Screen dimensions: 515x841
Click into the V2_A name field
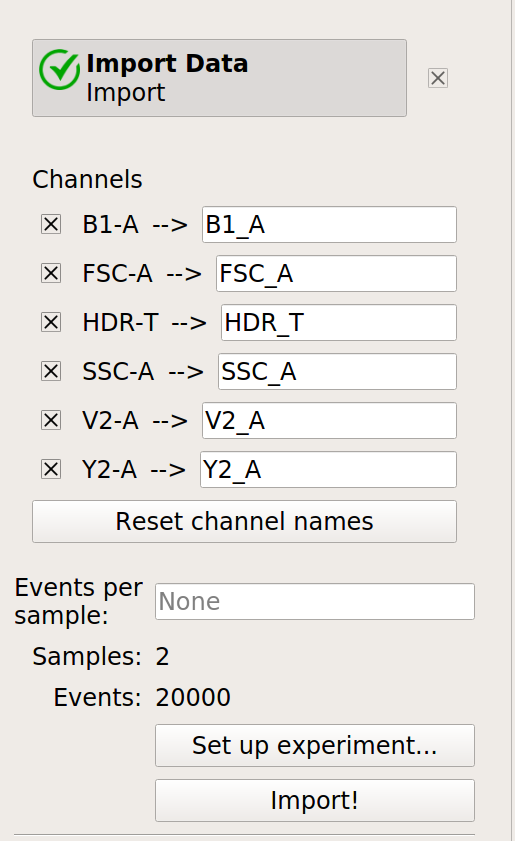tap(329, 420)
